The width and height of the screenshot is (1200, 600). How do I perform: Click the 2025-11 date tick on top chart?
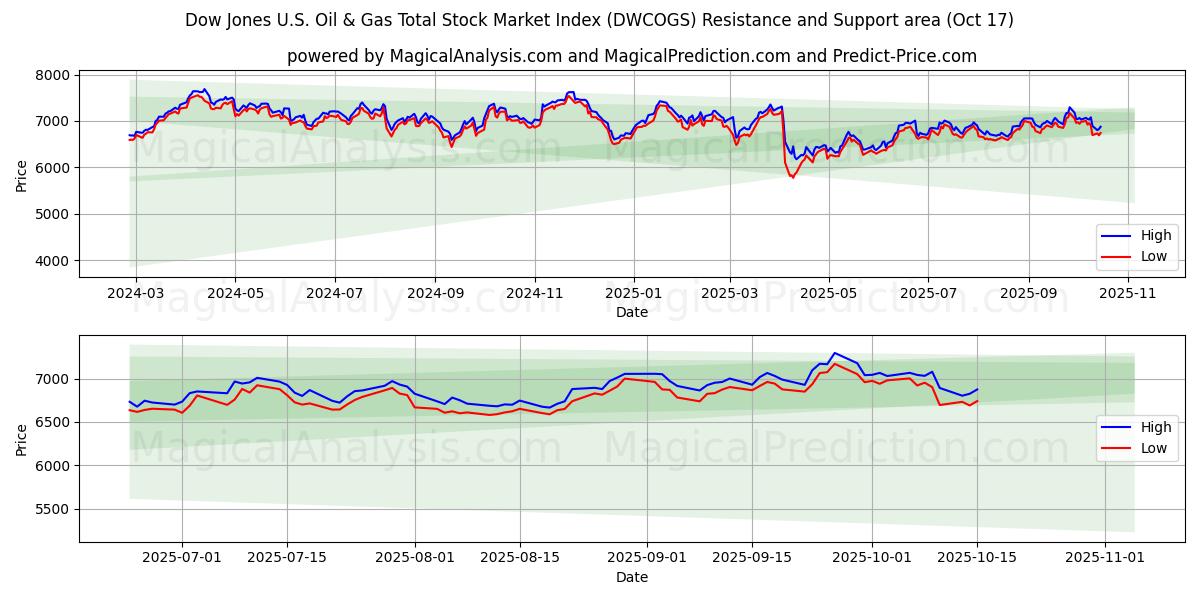click(1129, 294)
